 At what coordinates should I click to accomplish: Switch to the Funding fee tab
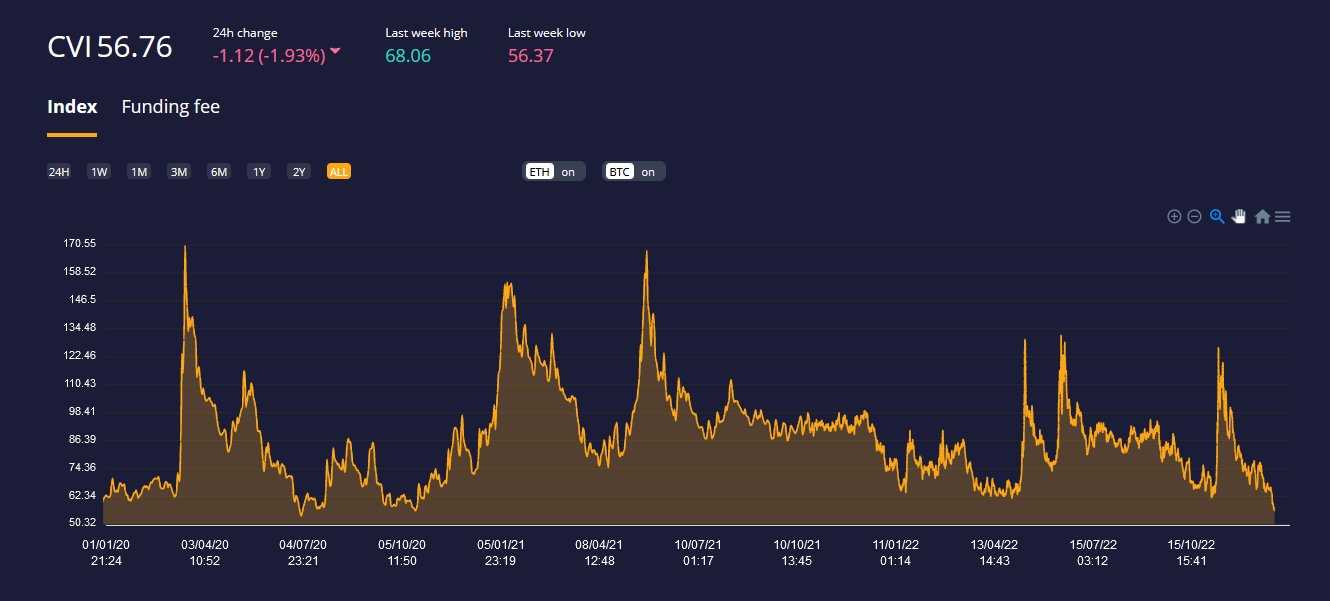click(170, 107)
